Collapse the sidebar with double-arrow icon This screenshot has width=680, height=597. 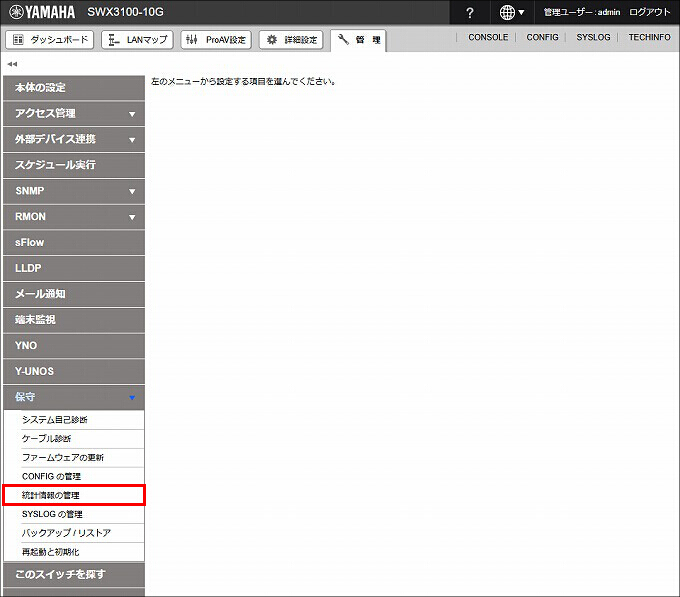[x=12, y=64]
